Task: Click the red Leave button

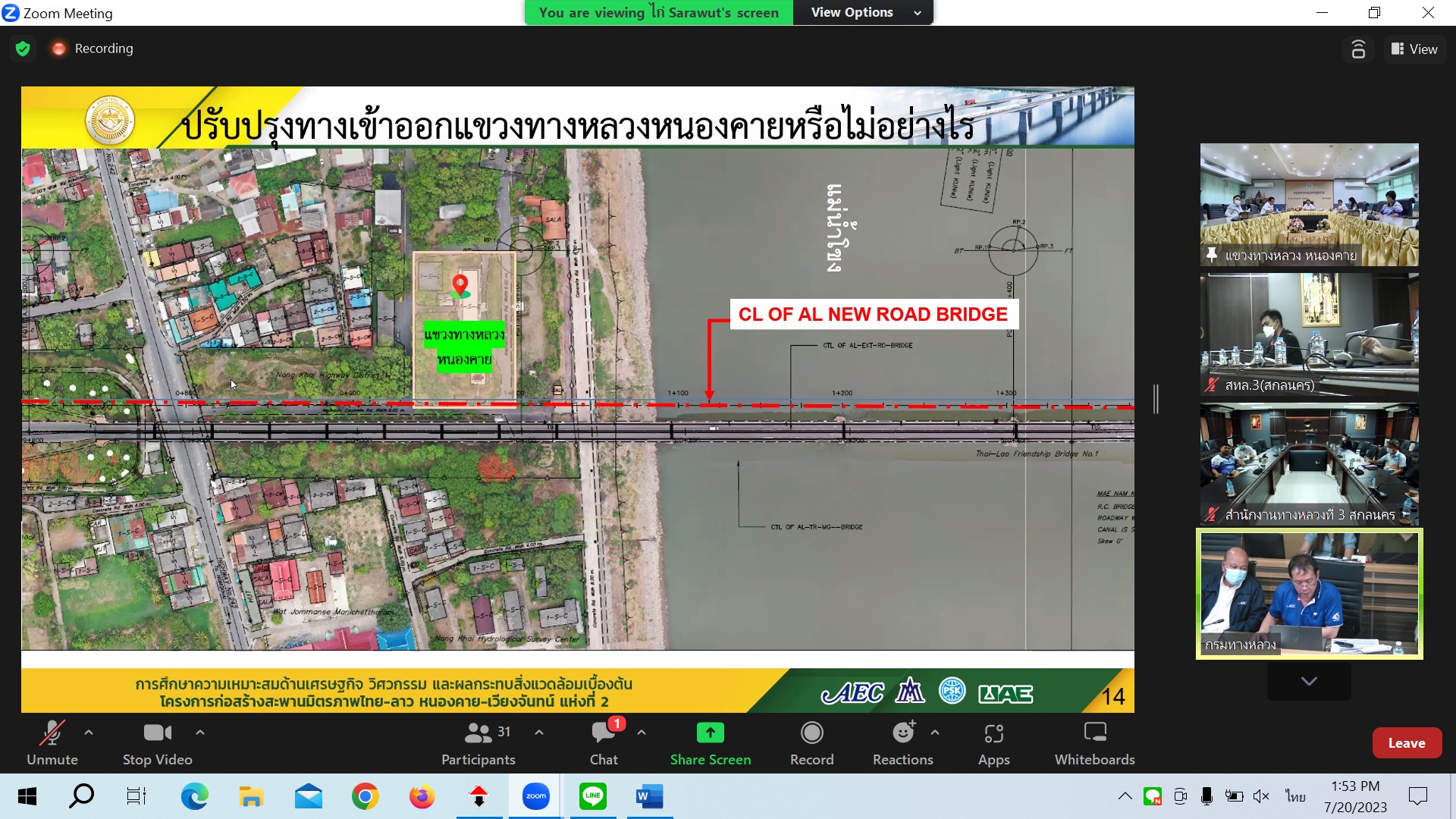Action: click(1406, 743)
